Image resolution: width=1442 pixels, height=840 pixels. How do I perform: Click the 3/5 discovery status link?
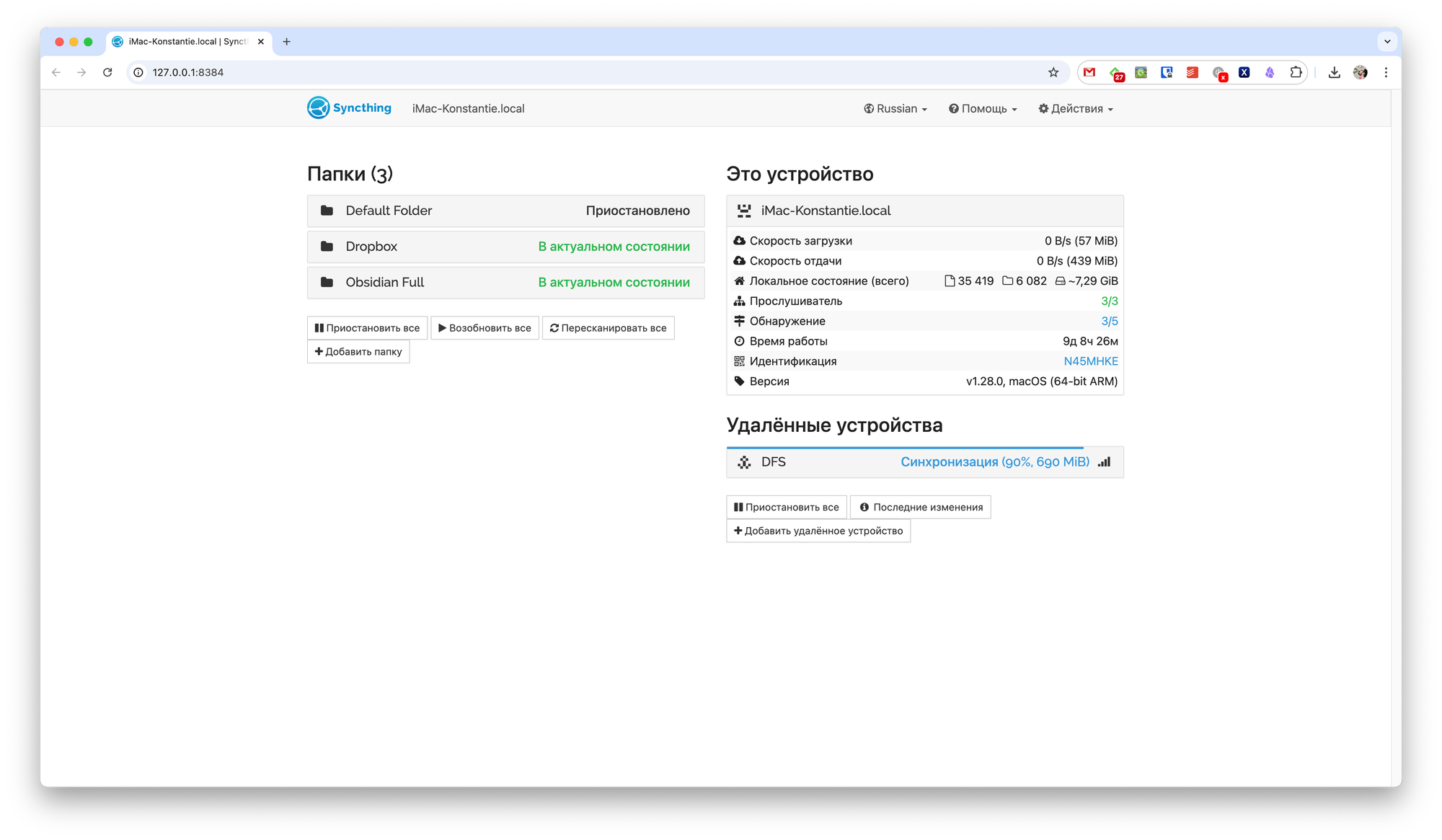point(1109,321)
